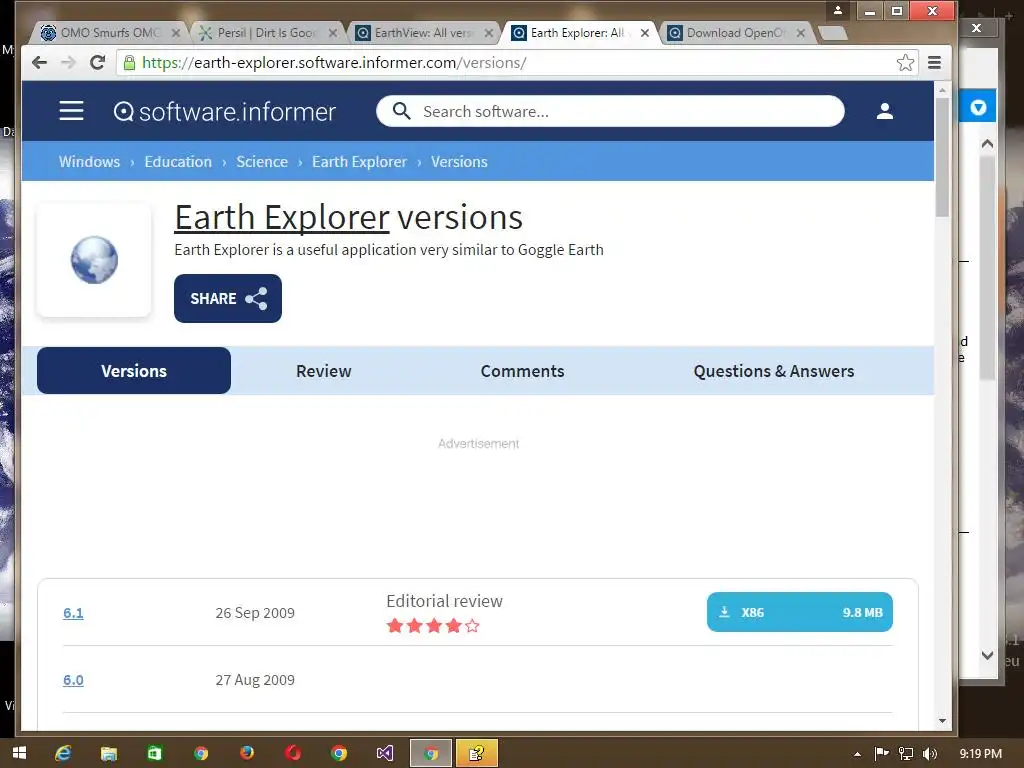This screenshot has width=1024, height=768.
Task: Open the Store icon in taskbar
Action: (154, 753)
